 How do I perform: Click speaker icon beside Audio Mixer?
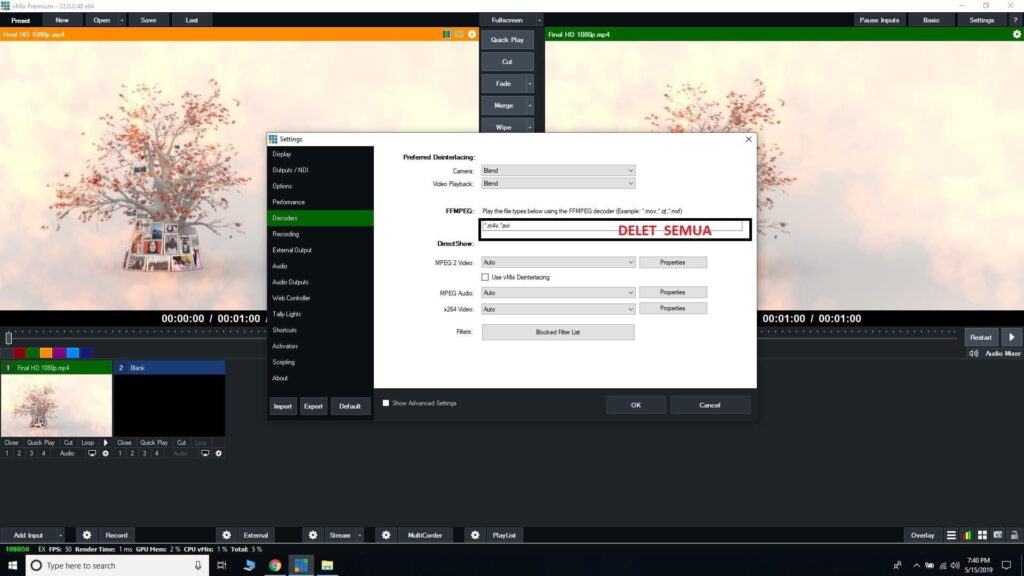[x=974, y=353]
